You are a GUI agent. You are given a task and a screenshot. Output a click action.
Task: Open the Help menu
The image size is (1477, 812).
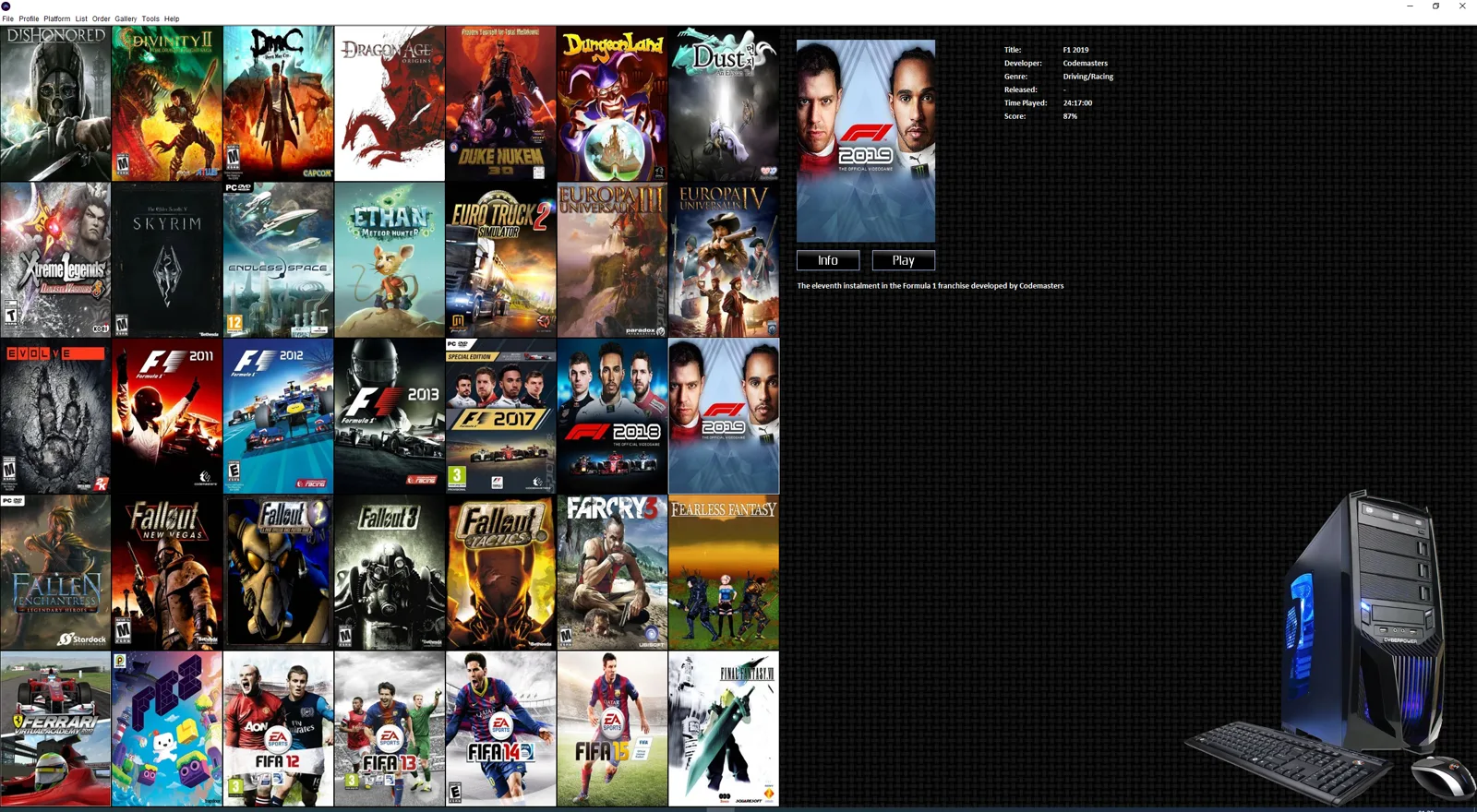tap(172, 18)
